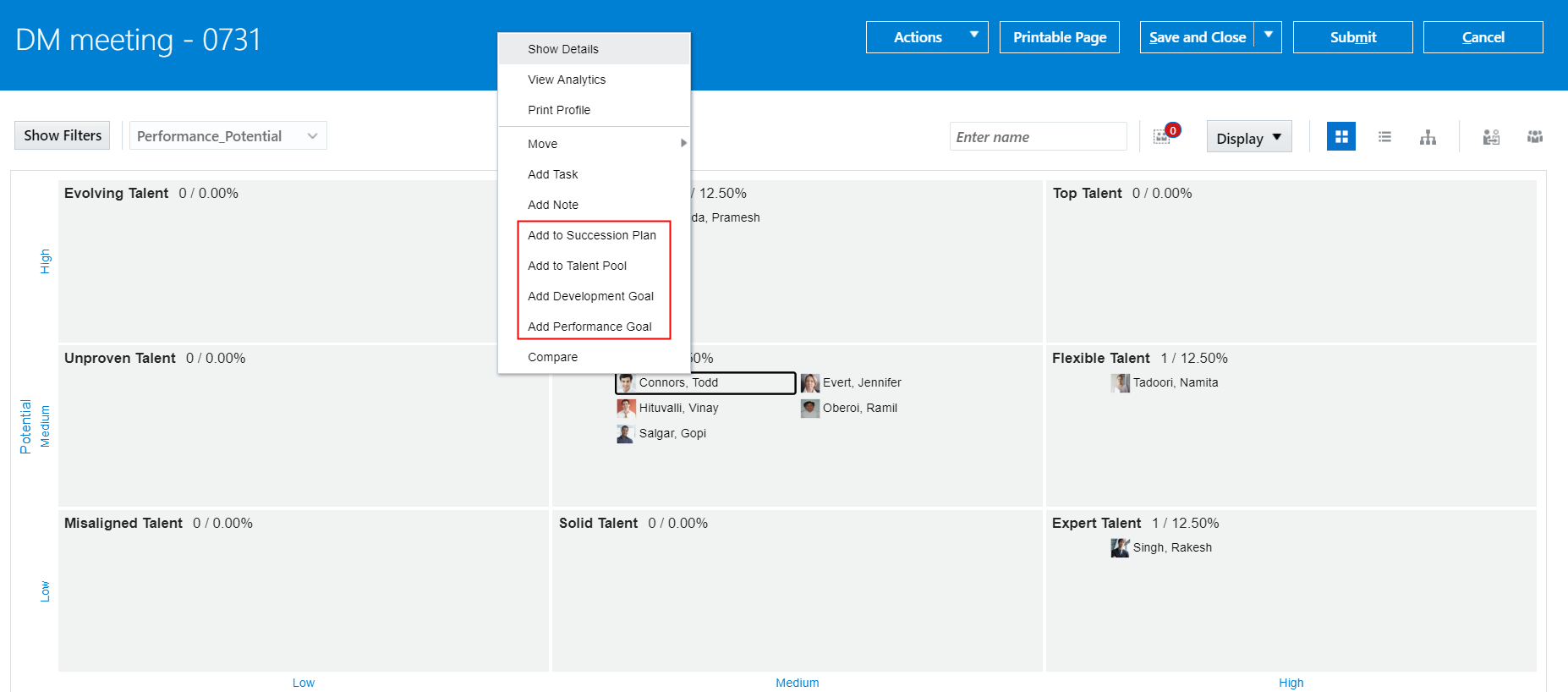Choose Show Details from context menu
The width and height of the screenshot is (1568, 692).
[x=594, y=49]
